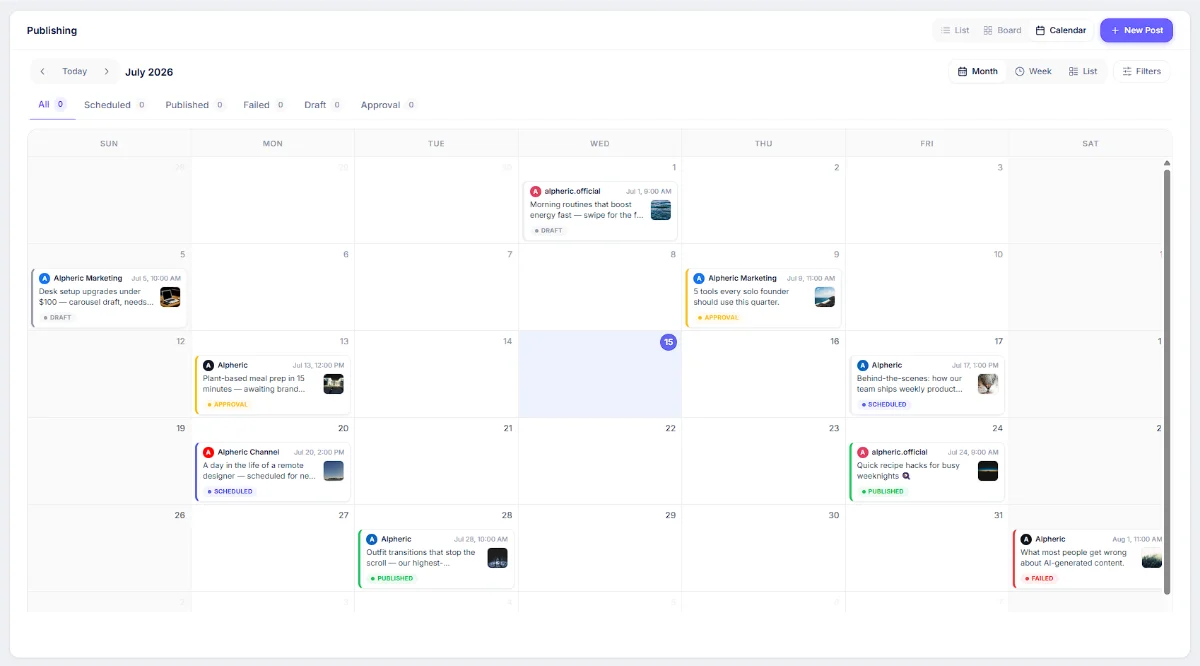
Task: Go to the previous month with left chevron
Action: (42, 71)
